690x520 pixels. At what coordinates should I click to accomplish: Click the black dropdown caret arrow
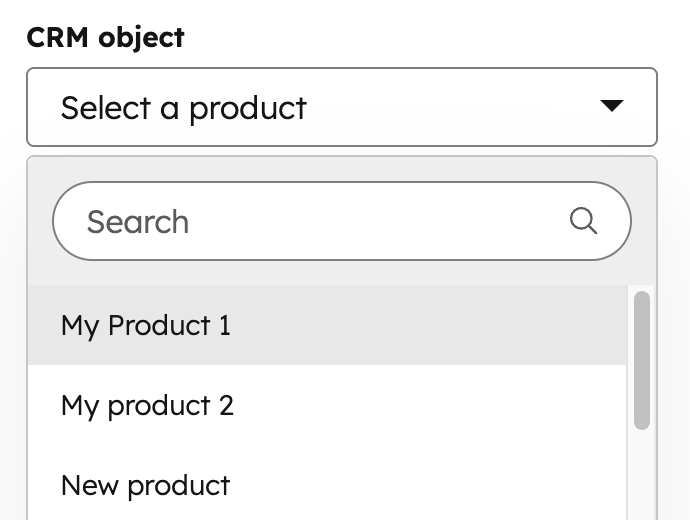[612, 106]
